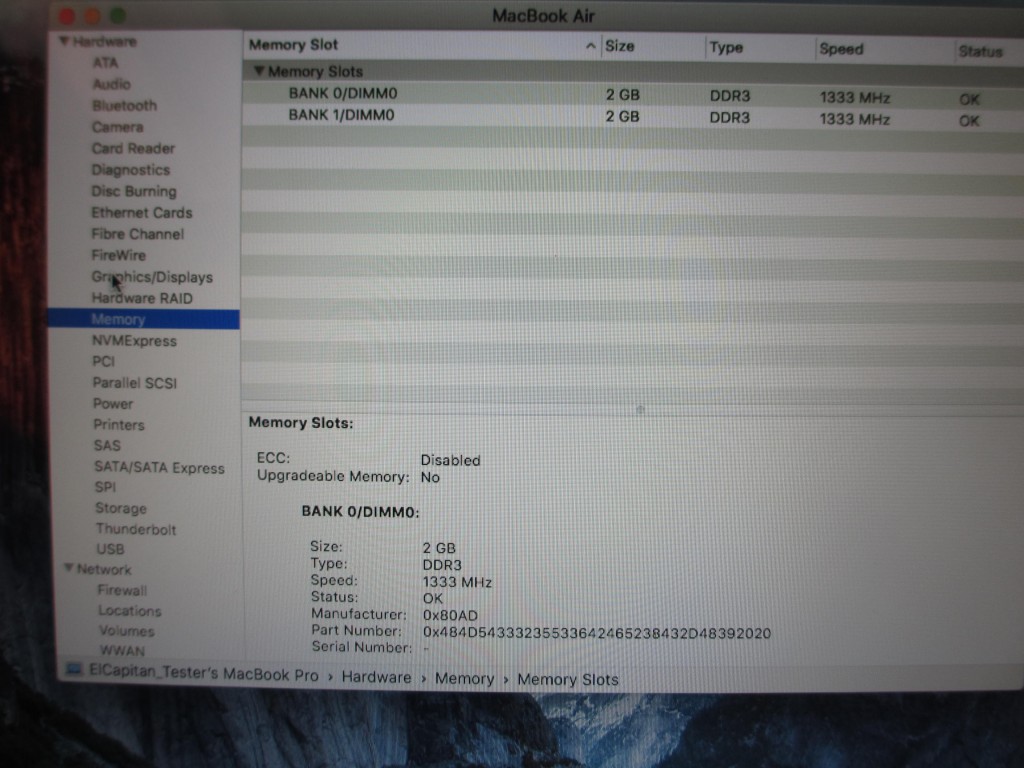Image resolution: width=1024 pixels, height=768 pixels.
Task: Select NVMExpress in the sidebar
Action: point(134,341)
